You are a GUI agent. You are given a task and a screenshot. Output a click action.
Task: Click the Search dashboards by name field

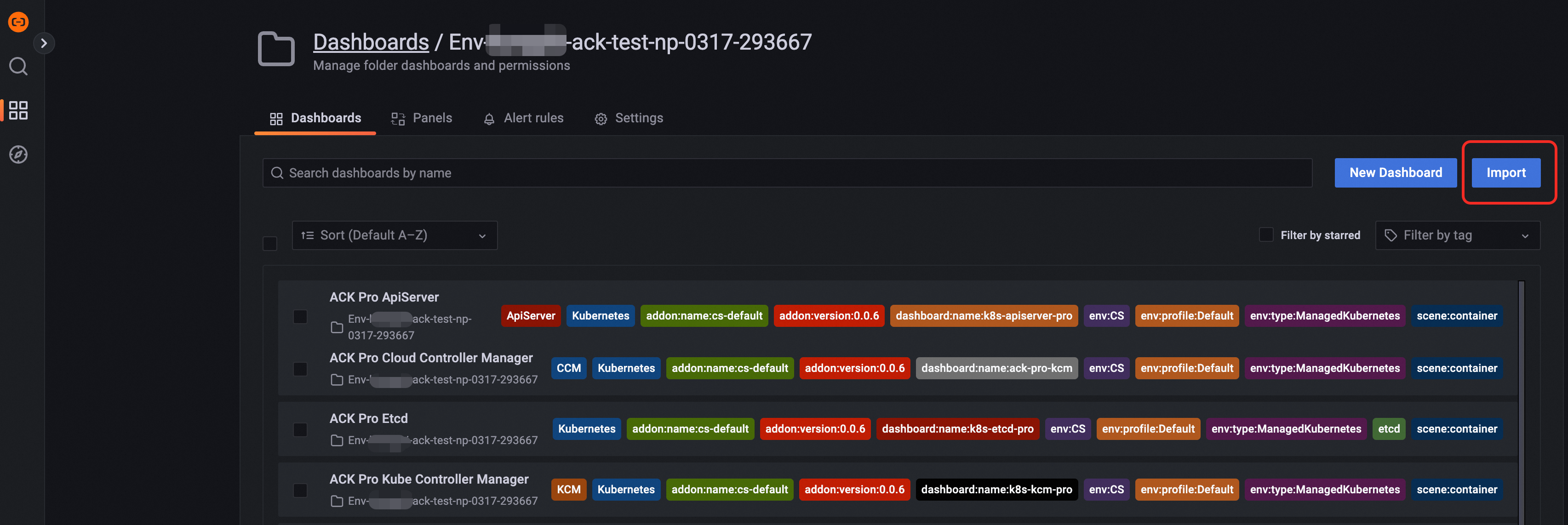[791, 173]
